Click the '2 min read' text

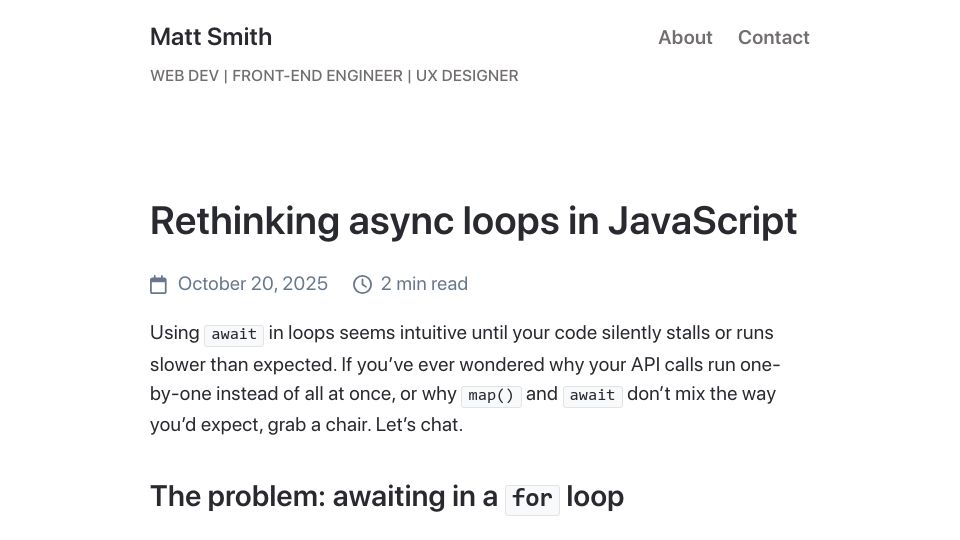click(x=424, y=284)
